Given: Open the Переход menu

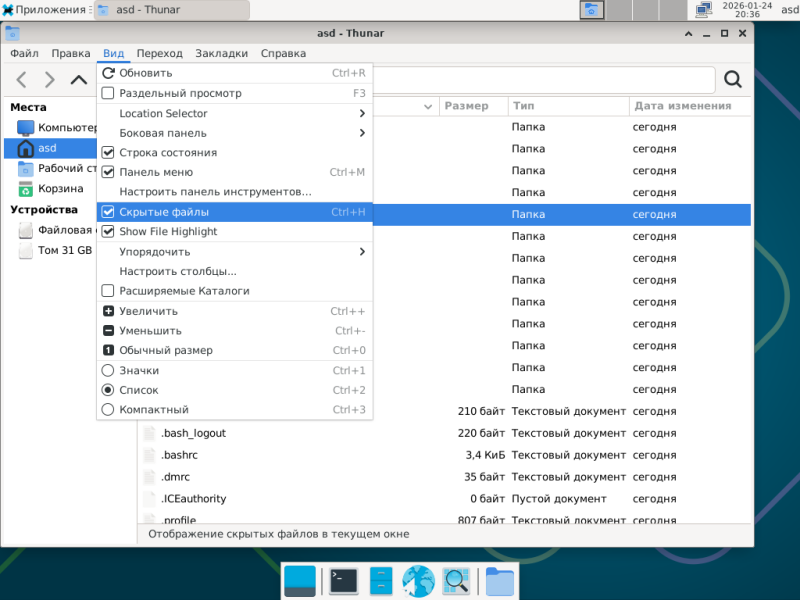Looking at the screenshot, I should coord(160,54).
